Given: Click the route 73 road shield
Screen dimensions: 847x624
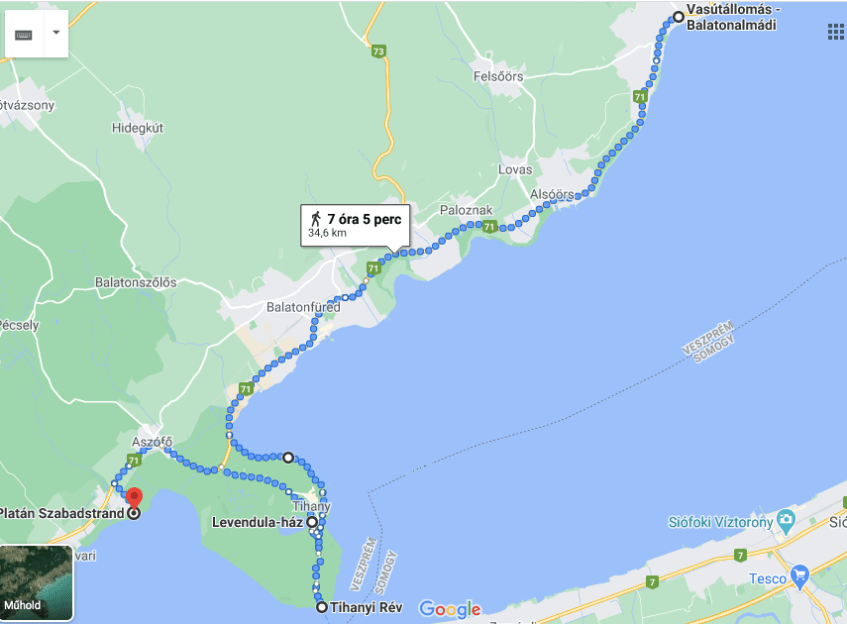Looking at the screenshot, I should (378, 51).
